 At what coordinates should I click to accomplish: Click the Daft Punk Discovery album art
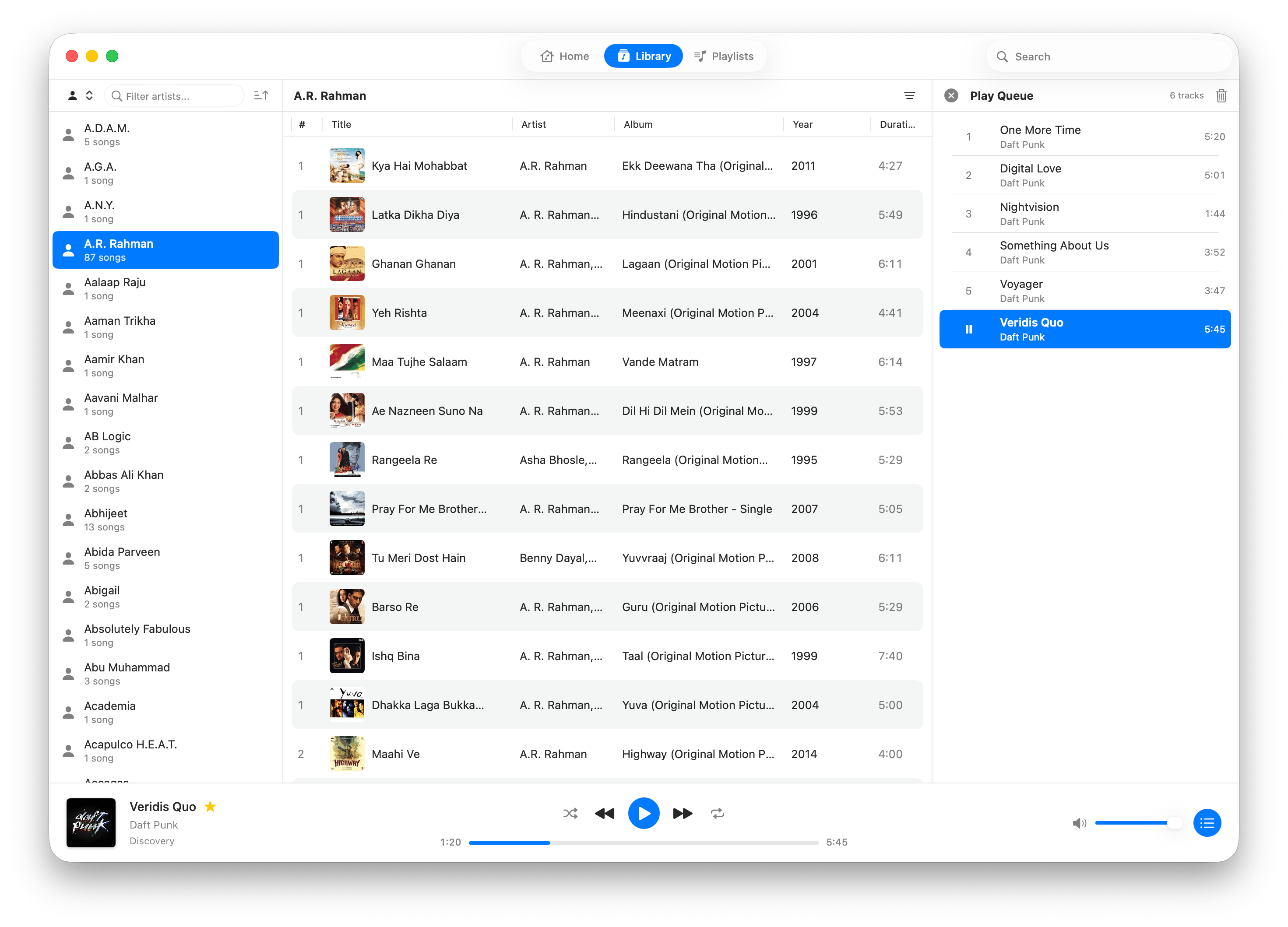[91, 822]
